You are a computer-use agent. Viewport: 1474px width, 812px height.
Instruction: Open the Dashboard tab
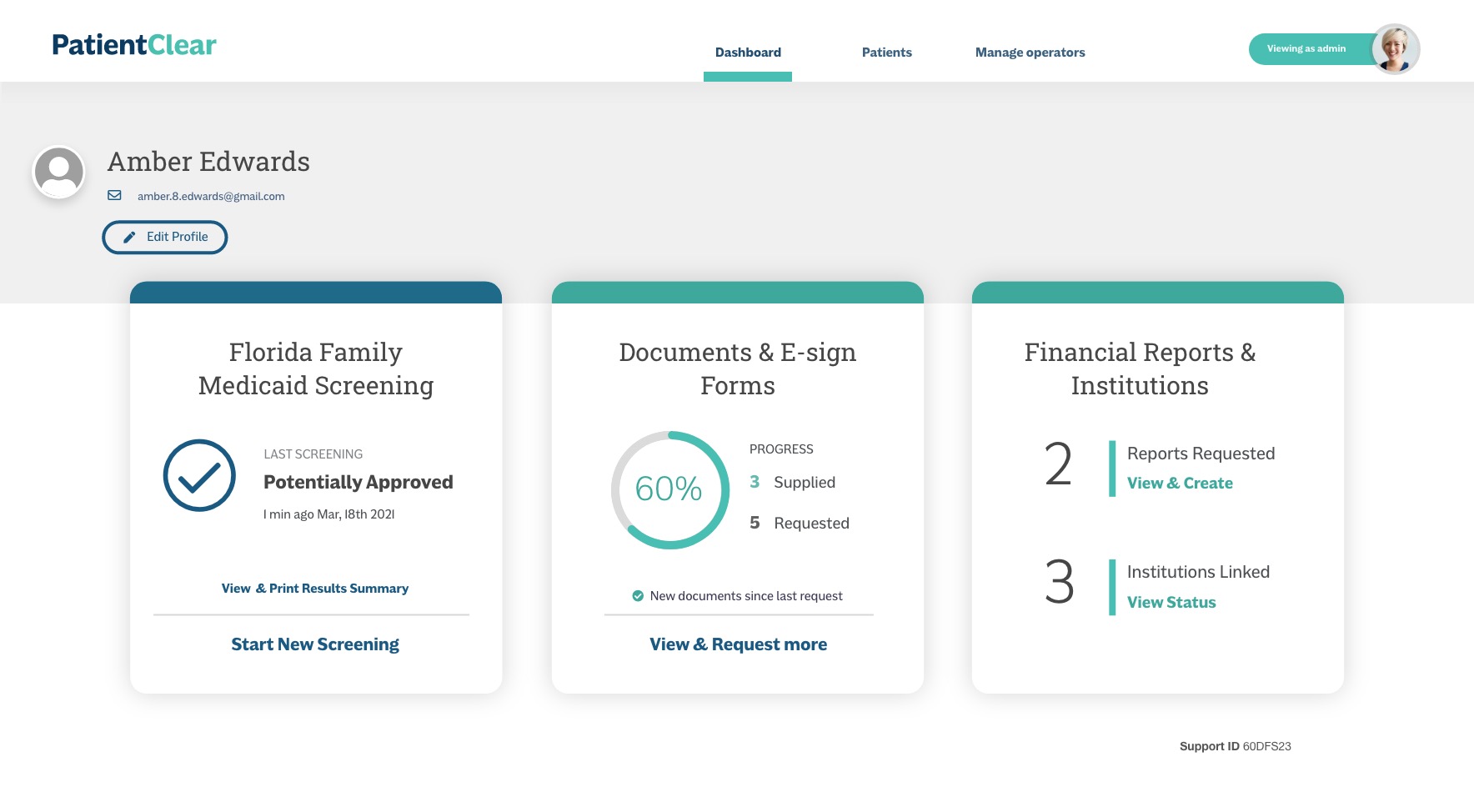[x=748, y=53]
